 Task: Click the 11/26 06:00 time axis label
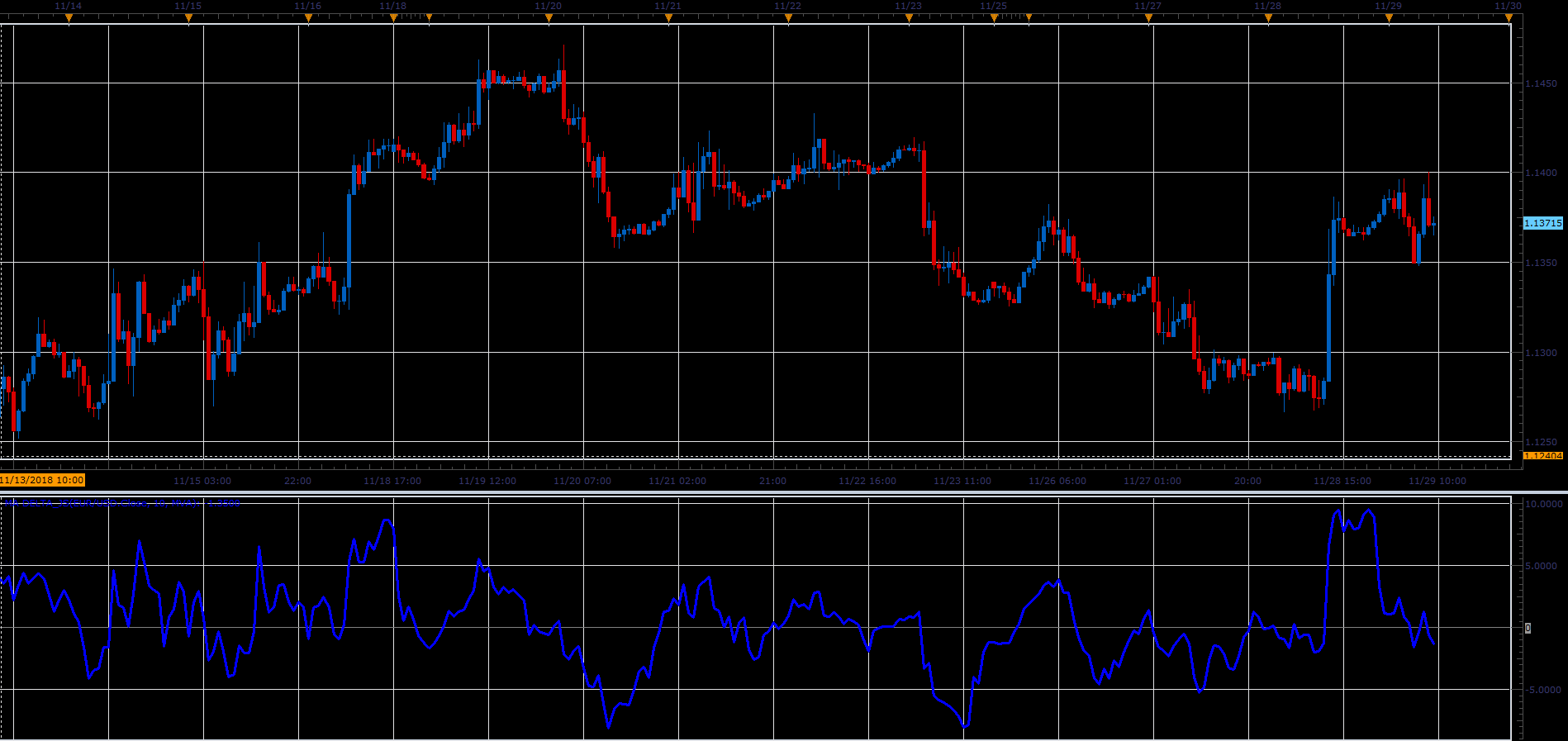click(x=1057, y=481)
